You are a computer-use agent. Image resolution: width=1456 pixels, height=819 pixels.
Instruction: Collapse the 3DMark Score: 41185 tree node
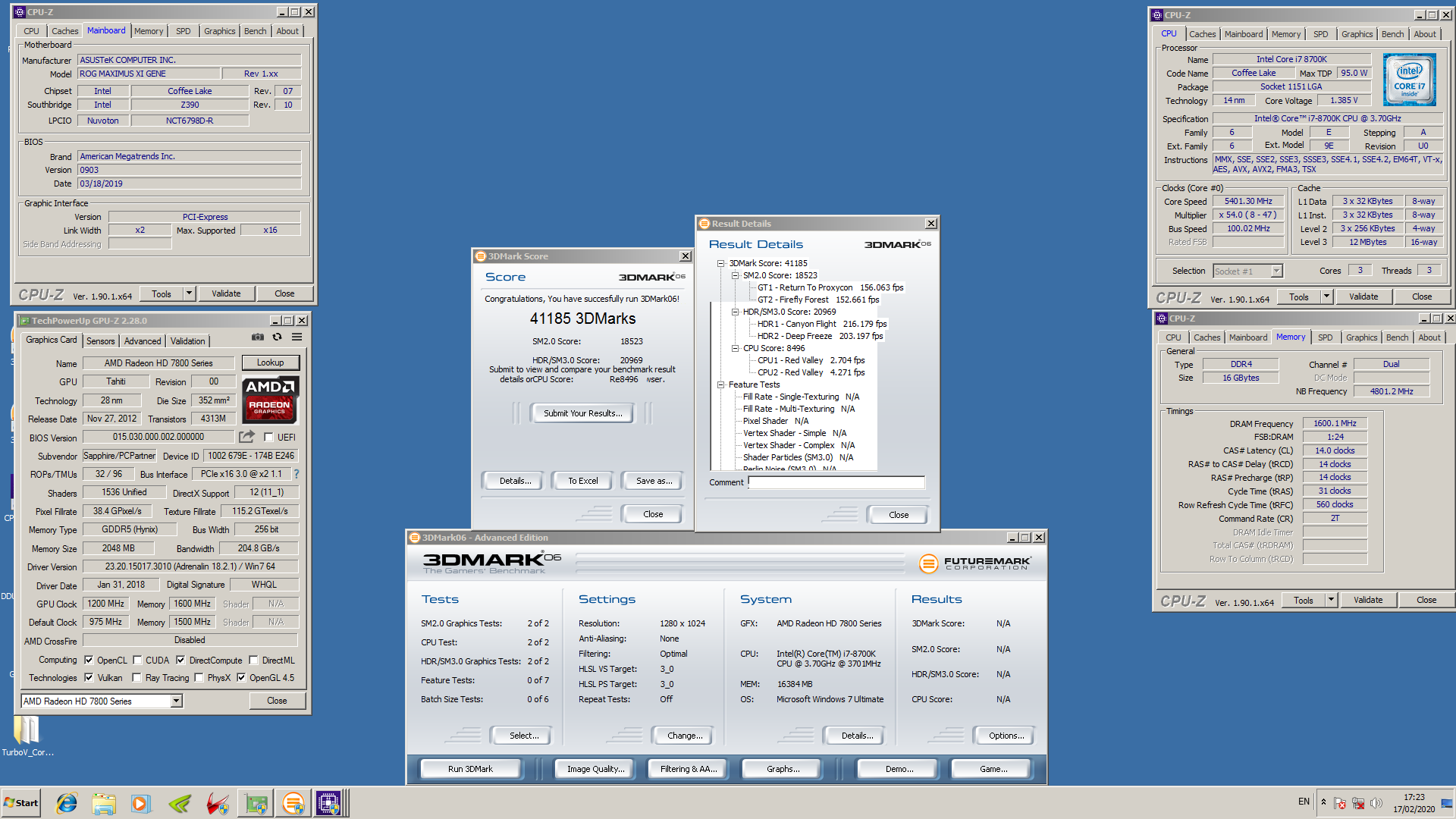coord(720,263)
